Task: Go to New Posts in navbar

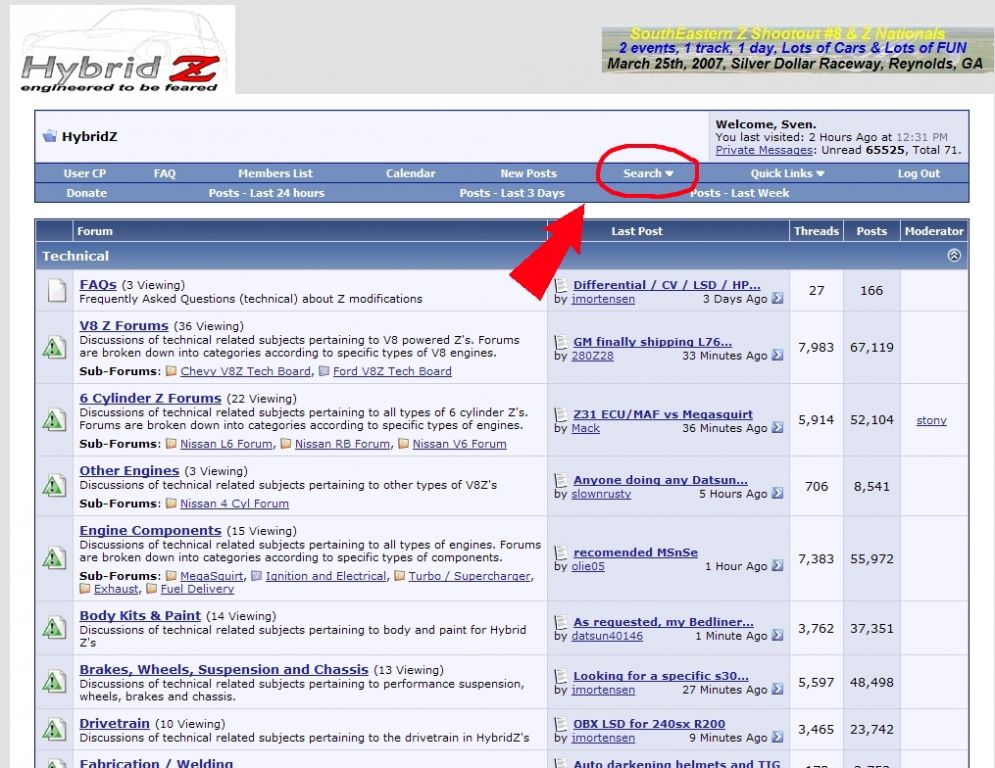Action: [528, 174]
